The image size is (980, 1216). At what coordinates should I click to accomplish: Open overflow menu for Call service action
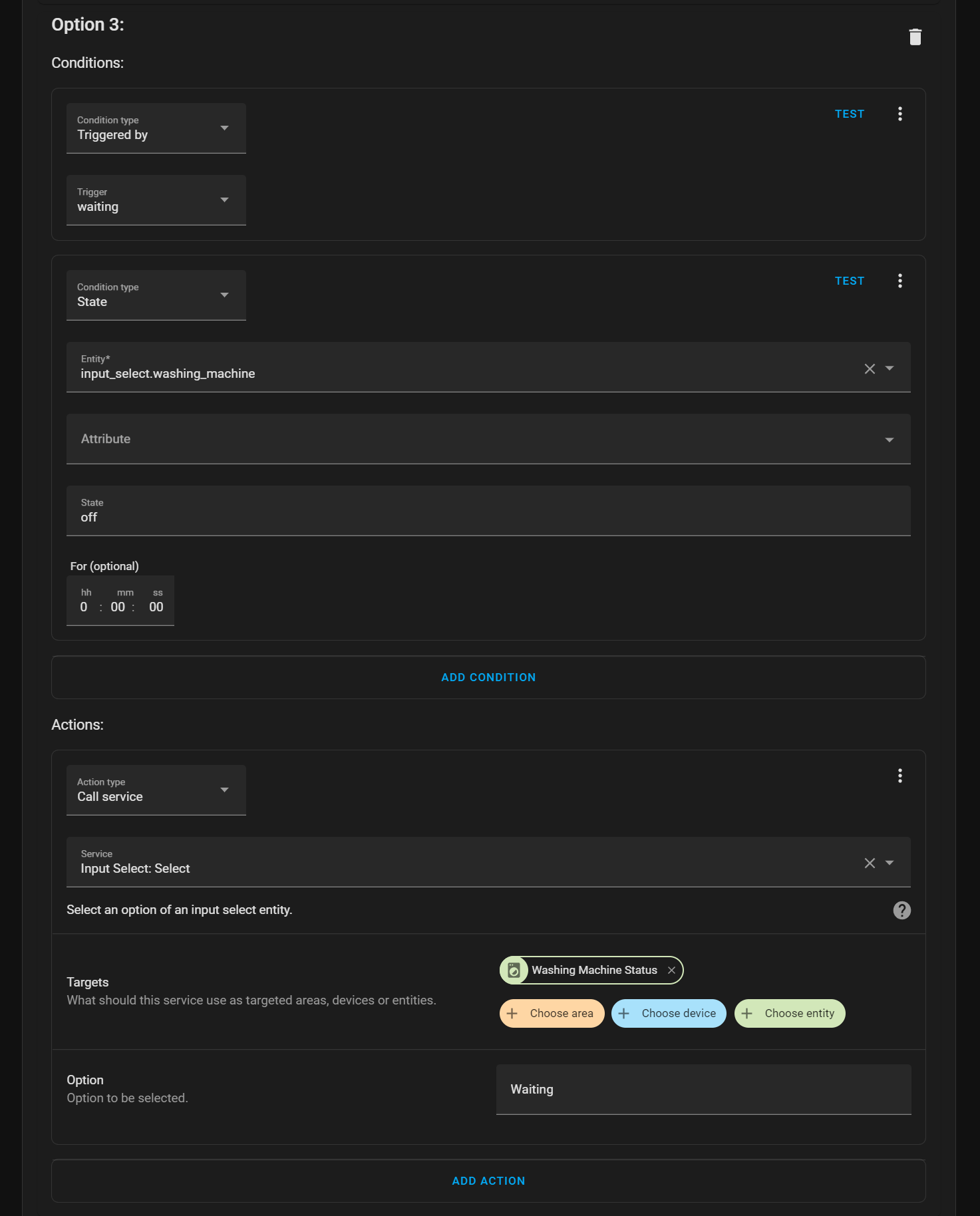coord(899,776)
